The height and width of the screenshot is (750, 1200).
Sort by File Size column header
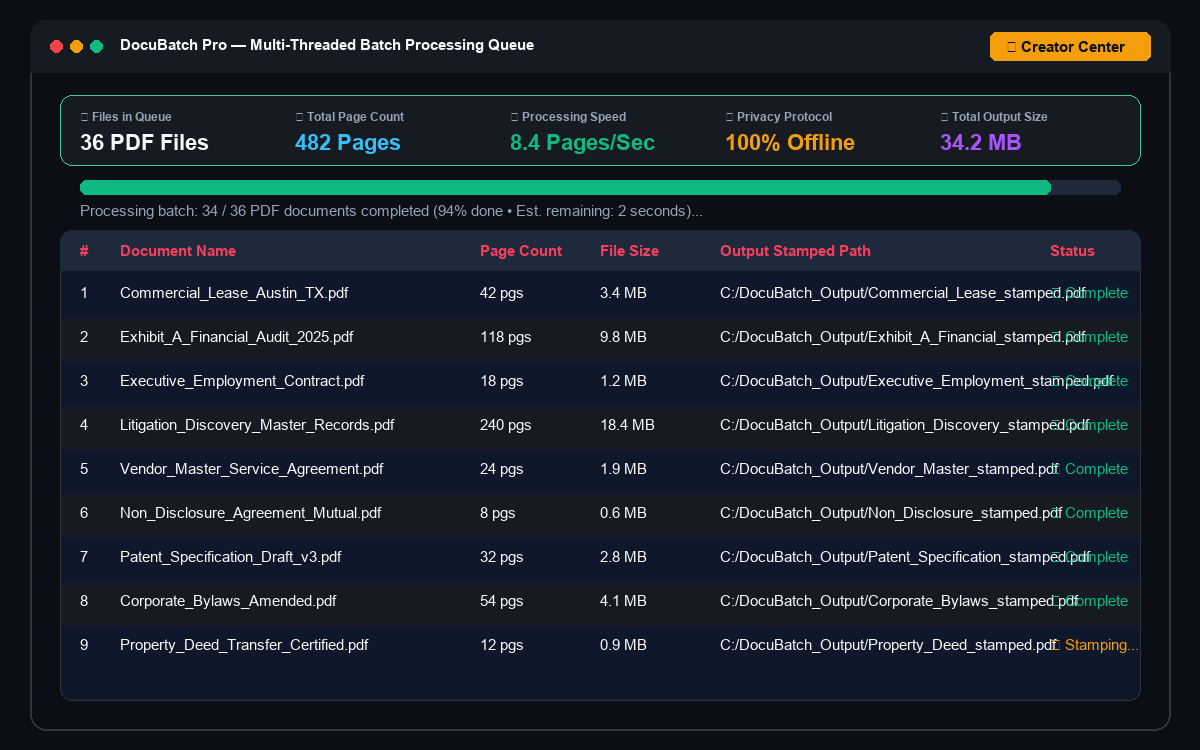tap(629, 251)
